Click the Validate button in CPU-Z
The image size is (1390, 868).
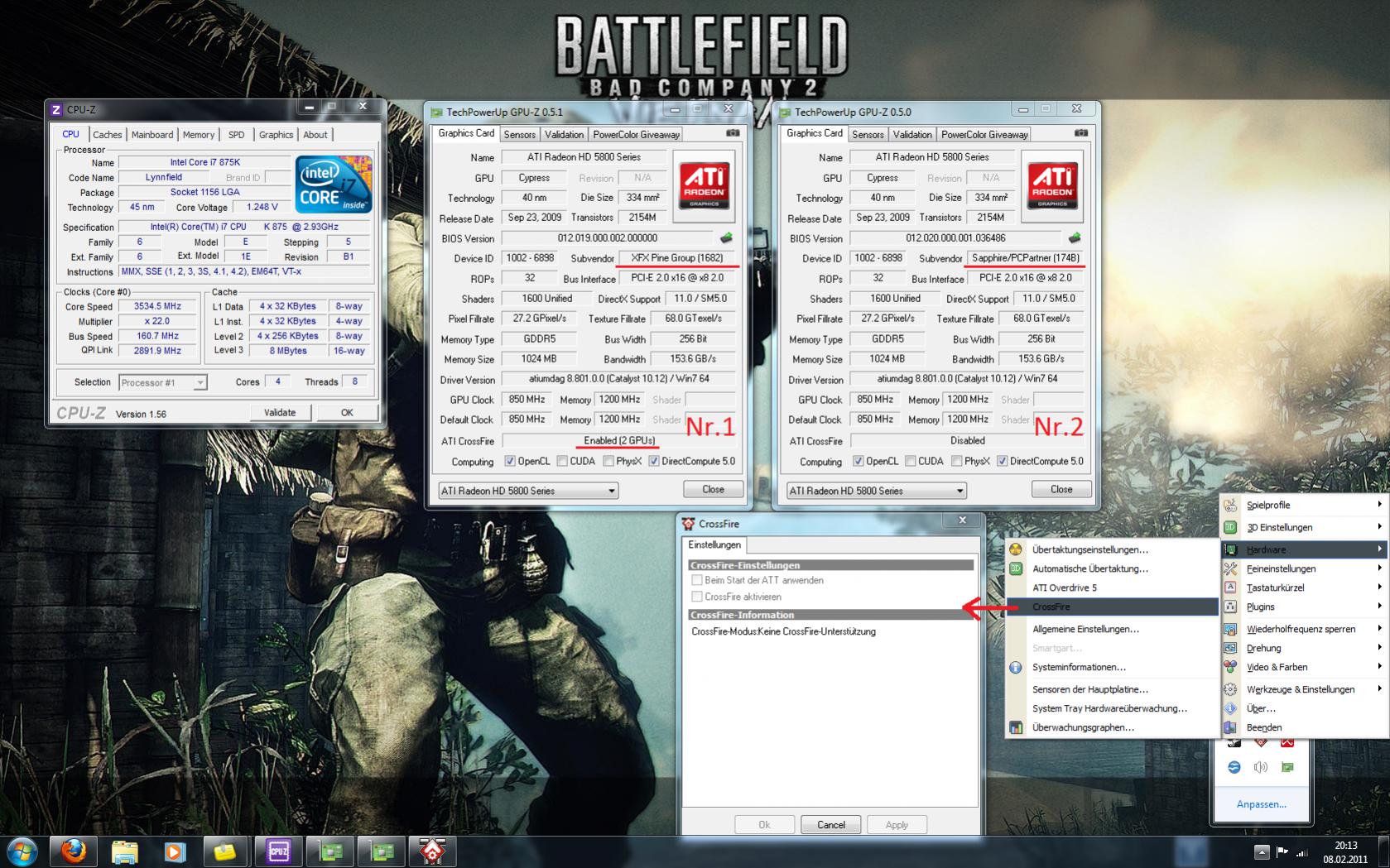(x=280, y=413)
